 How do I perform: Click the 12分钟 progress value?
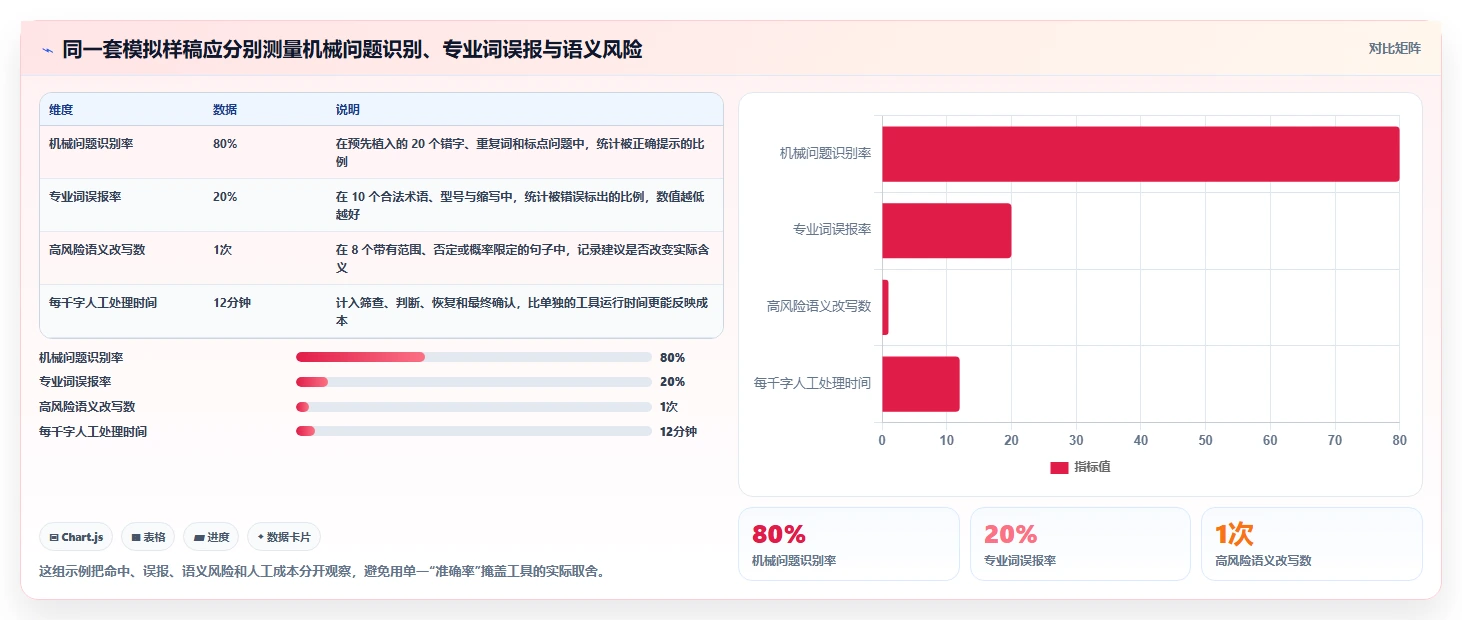pos(678,432)
